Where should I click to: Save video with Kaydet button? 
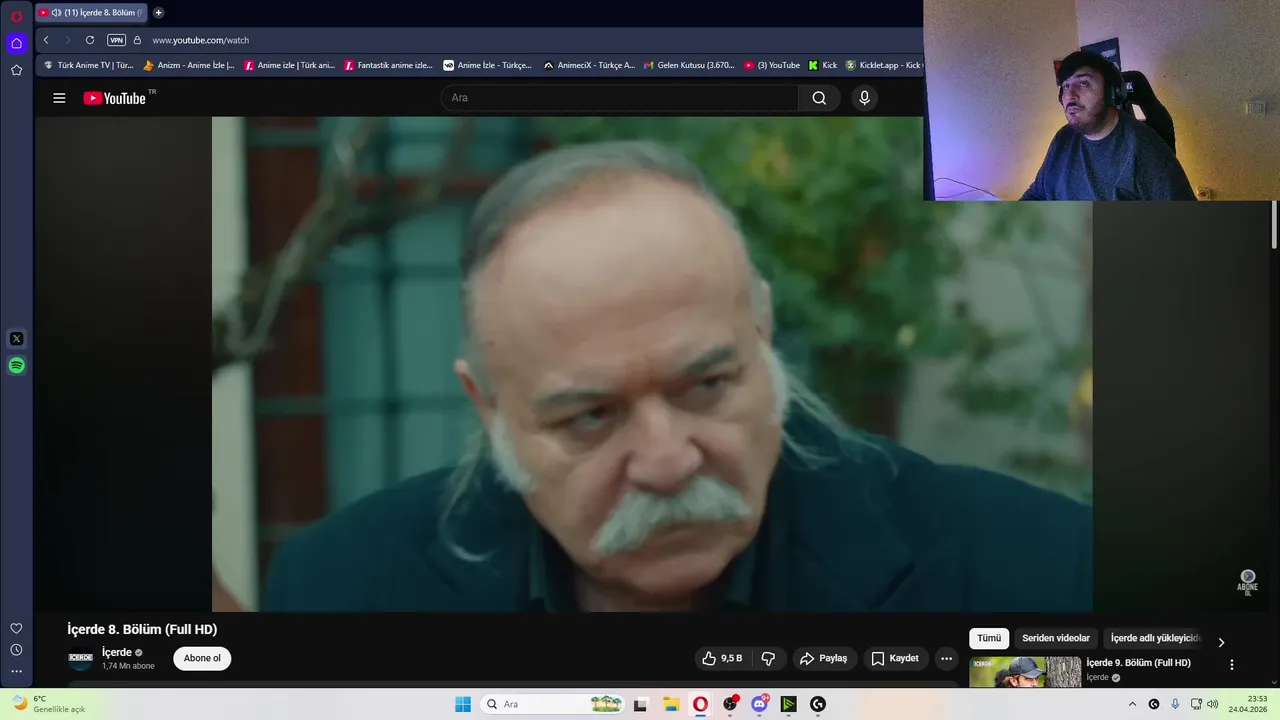pyautogui.click(x=895, y=658)
